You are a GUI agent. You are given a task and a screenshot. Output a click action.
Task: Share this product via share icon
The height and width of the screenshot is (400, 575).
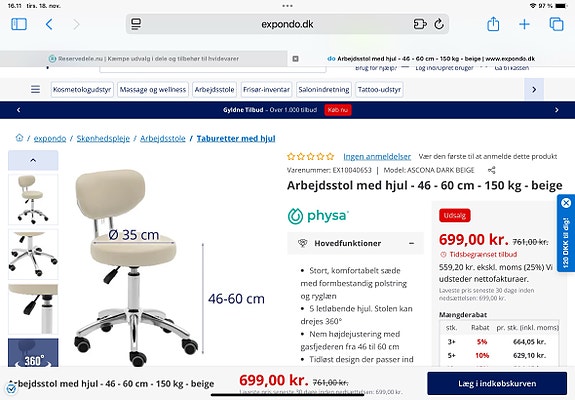[492, 170]
